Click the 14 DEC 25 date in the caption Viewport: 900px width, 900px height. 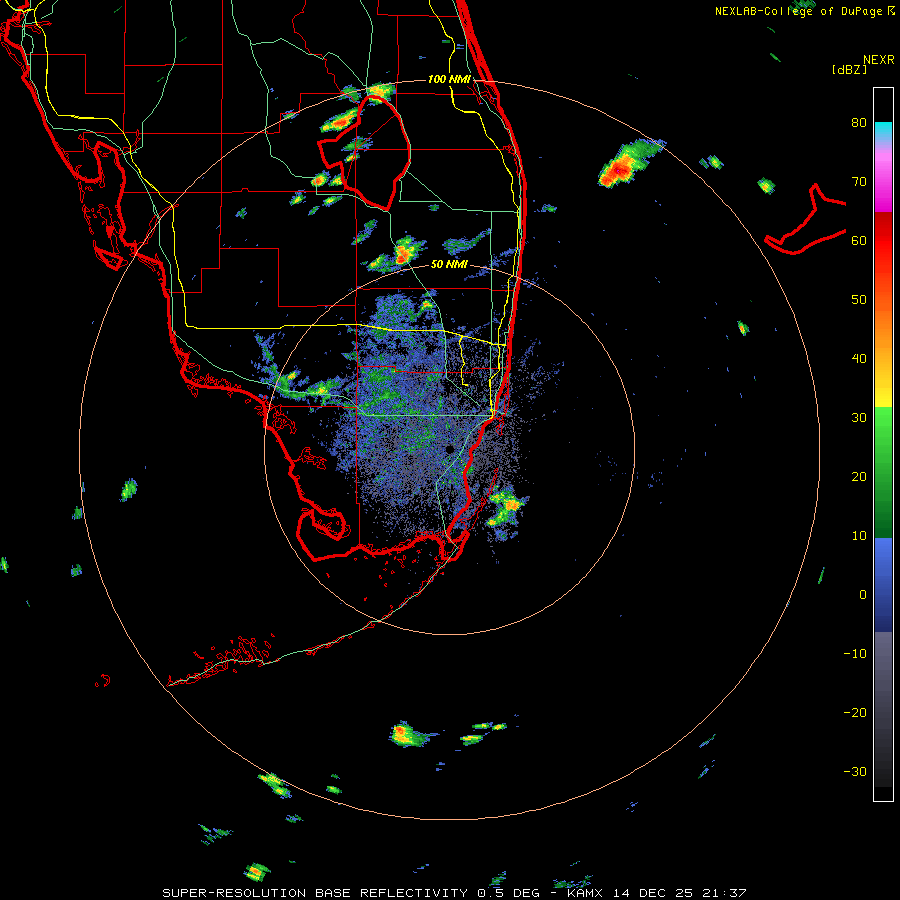click(653, 893)
